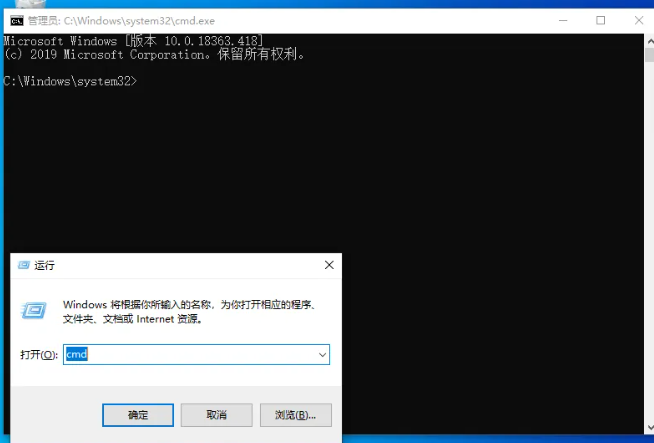Click the 浏览(B)... button

point(296,415)
